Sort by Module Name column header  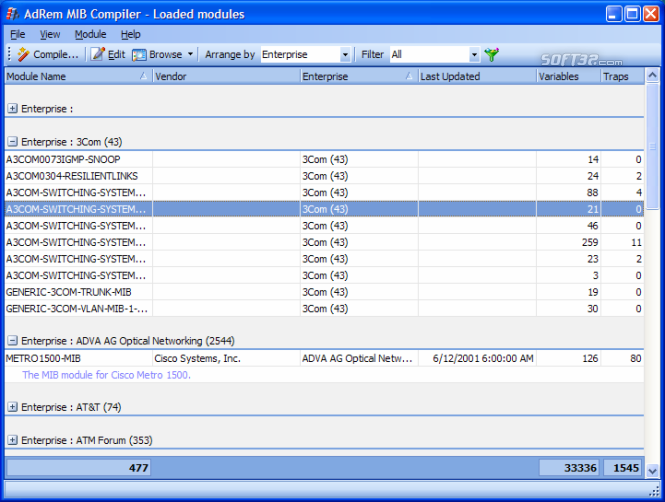(78, 76)
